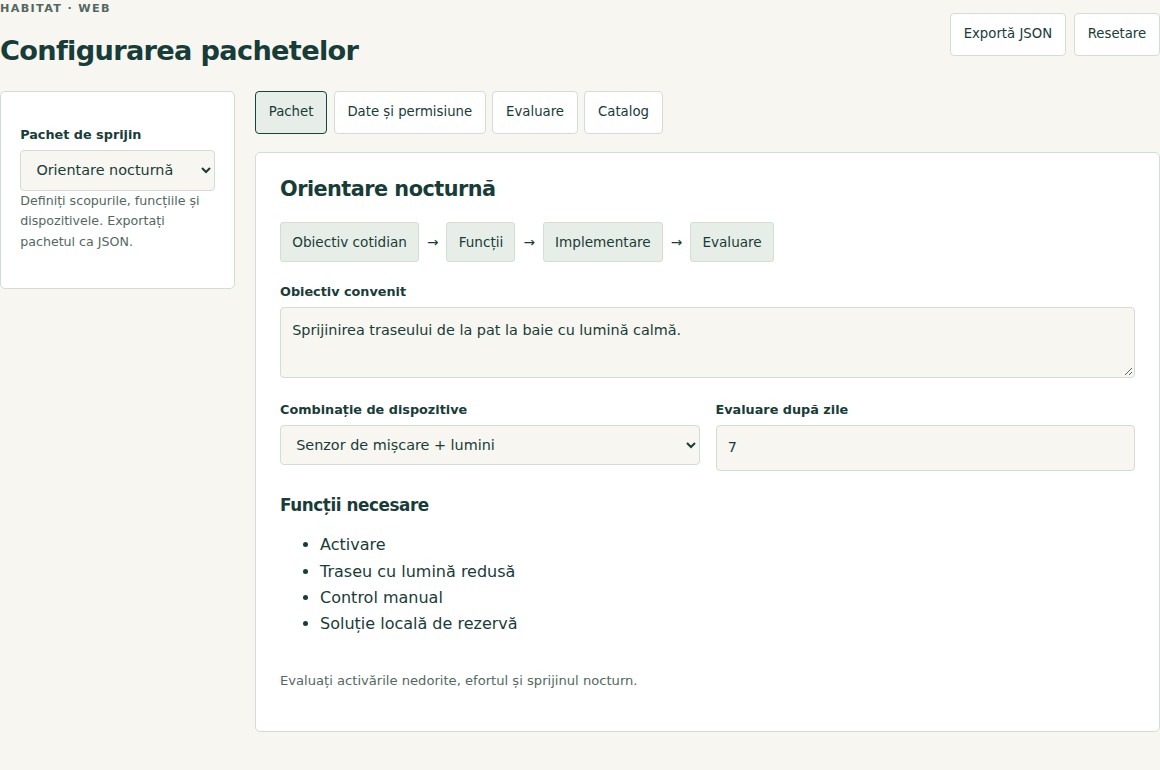Go to the Catalog tab
Viewport: 1160px width, 770px height.
pyautogui.click(x=623, y=112)
